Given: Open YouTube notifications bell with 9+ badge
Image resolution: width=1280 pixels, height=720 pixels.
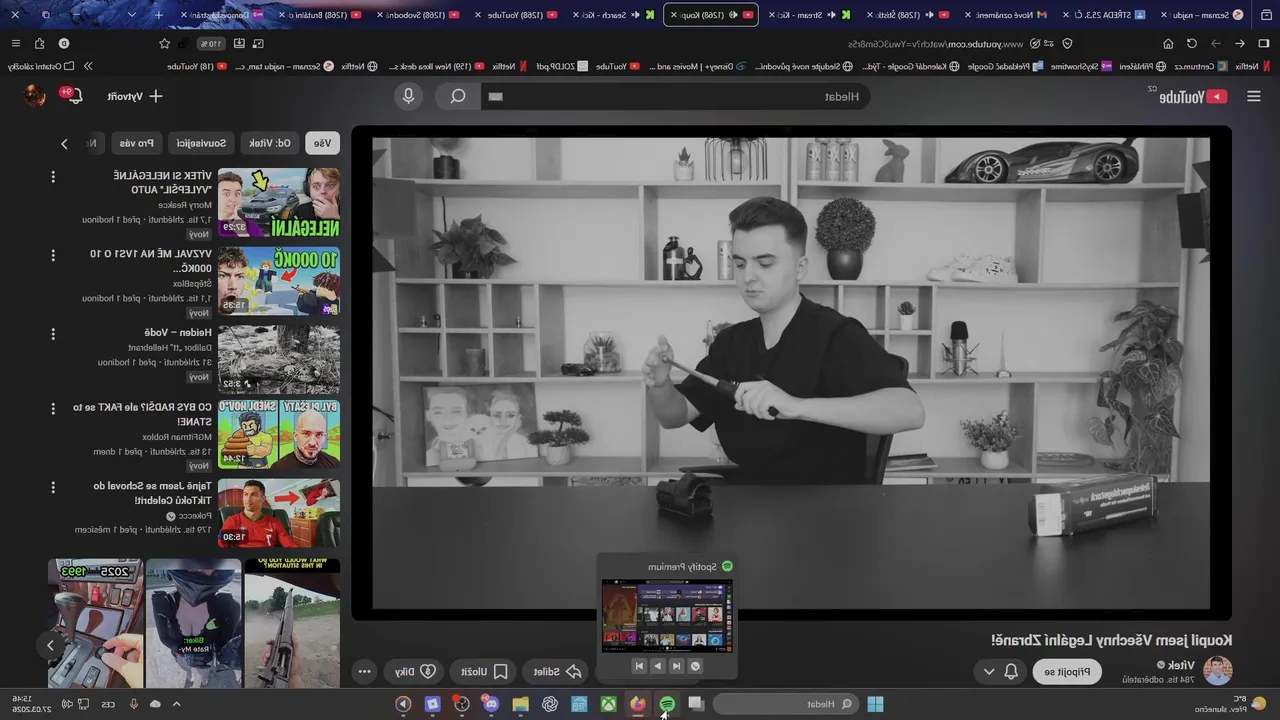Looking at the screenshot, I should (74, 96).
